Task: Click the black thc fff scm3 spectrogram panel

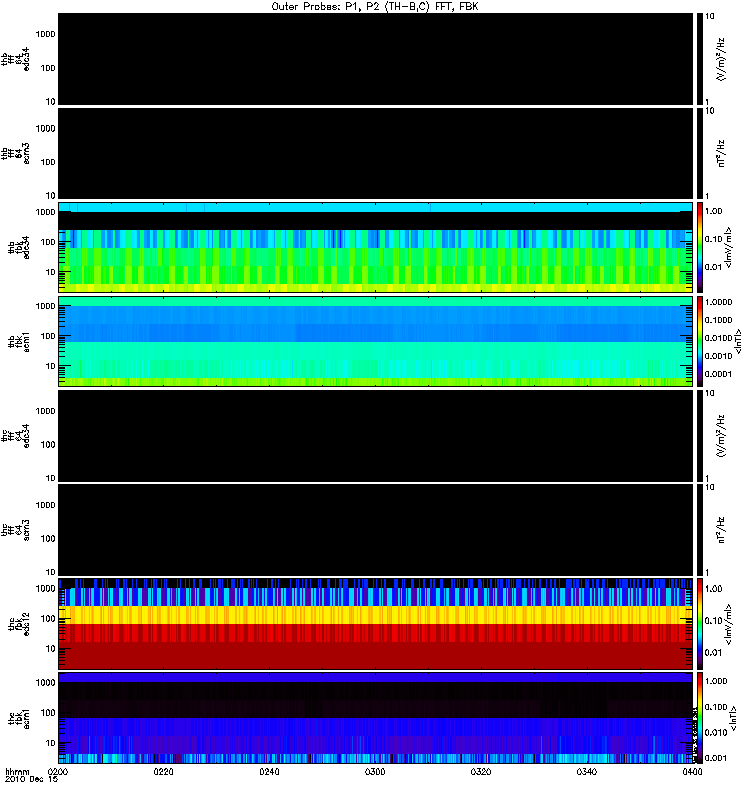Action: (376, 530)
